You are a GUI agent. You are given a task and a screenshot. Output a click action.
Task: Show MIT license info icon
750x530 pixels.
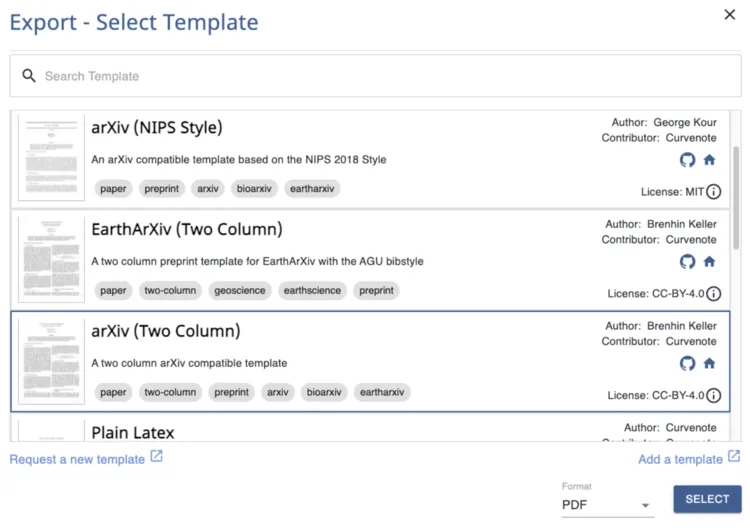point(713,192)
